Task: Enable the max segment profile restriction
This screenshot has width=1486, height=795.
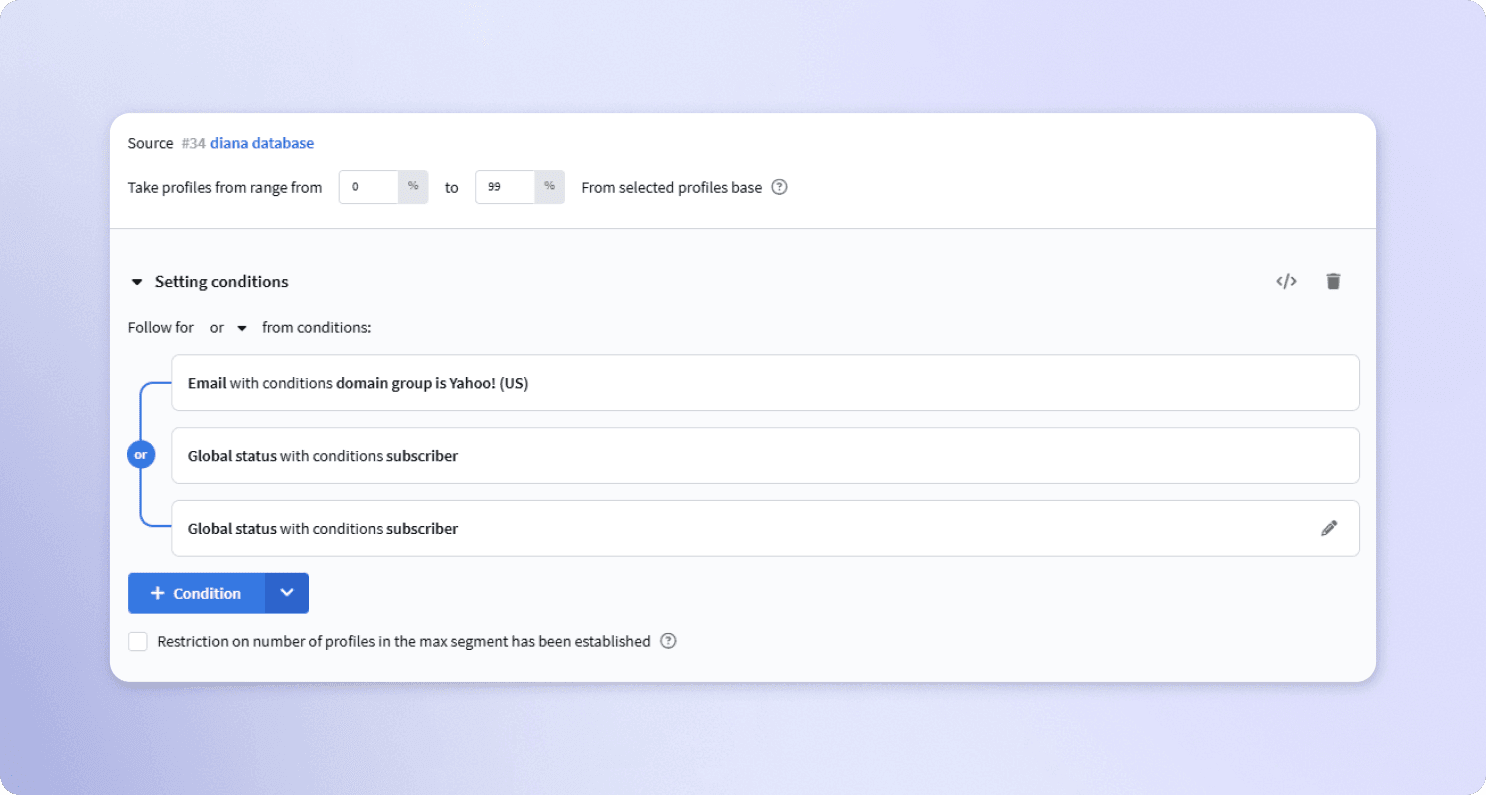Action: (138, 641)
